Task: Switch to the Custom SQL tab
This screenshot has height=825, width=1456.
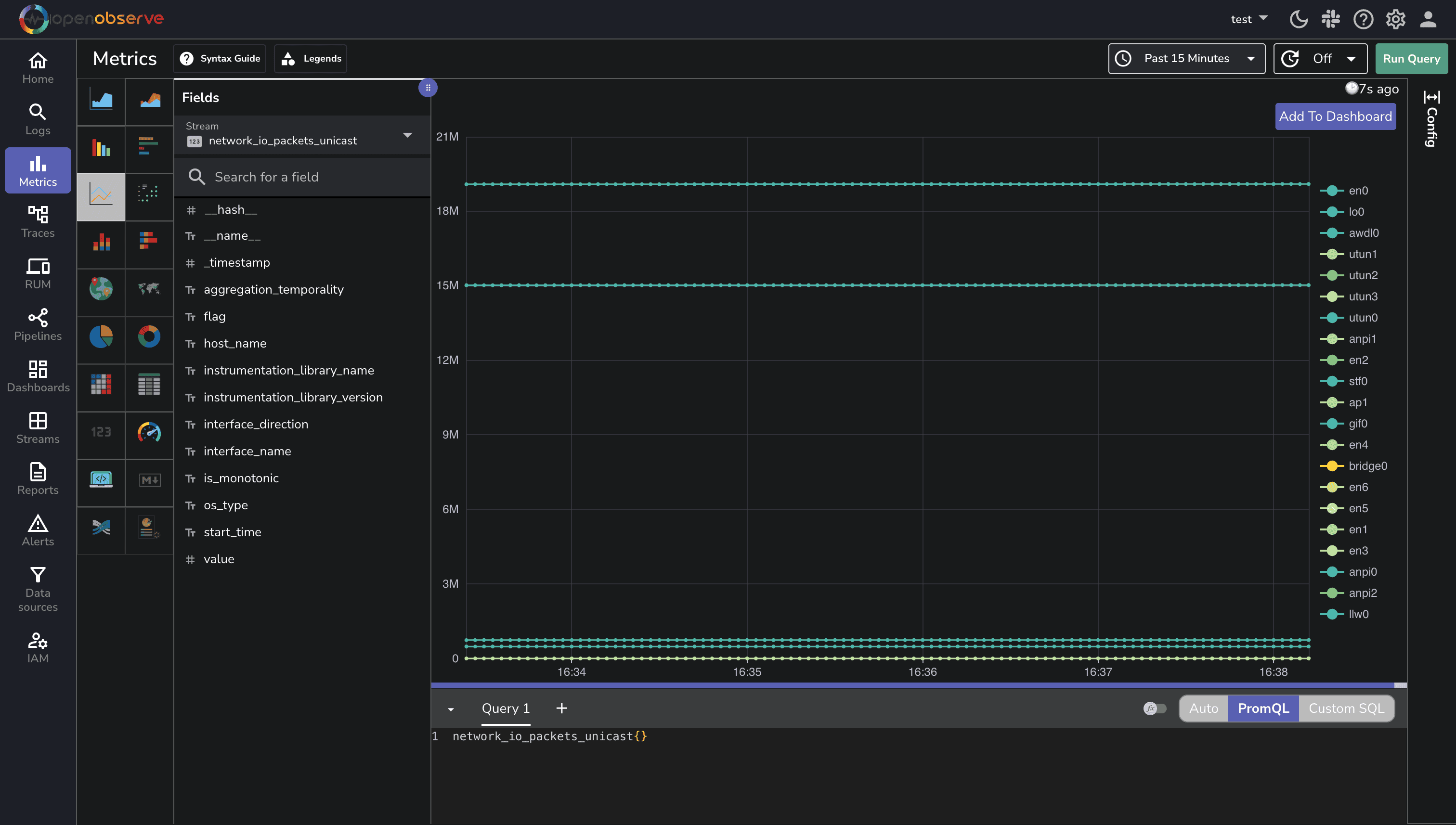Action: coord(1346,708)
